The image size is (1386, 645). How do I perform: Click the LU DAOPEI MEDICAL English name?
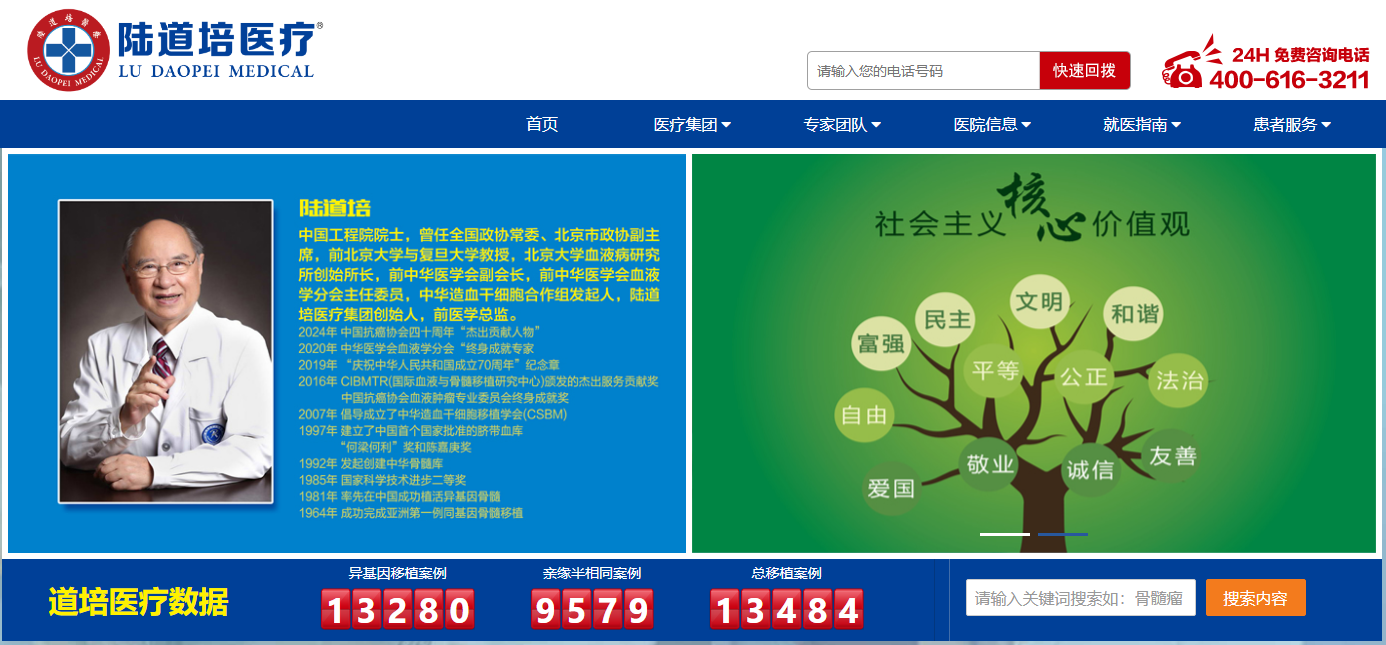[216, 71]
